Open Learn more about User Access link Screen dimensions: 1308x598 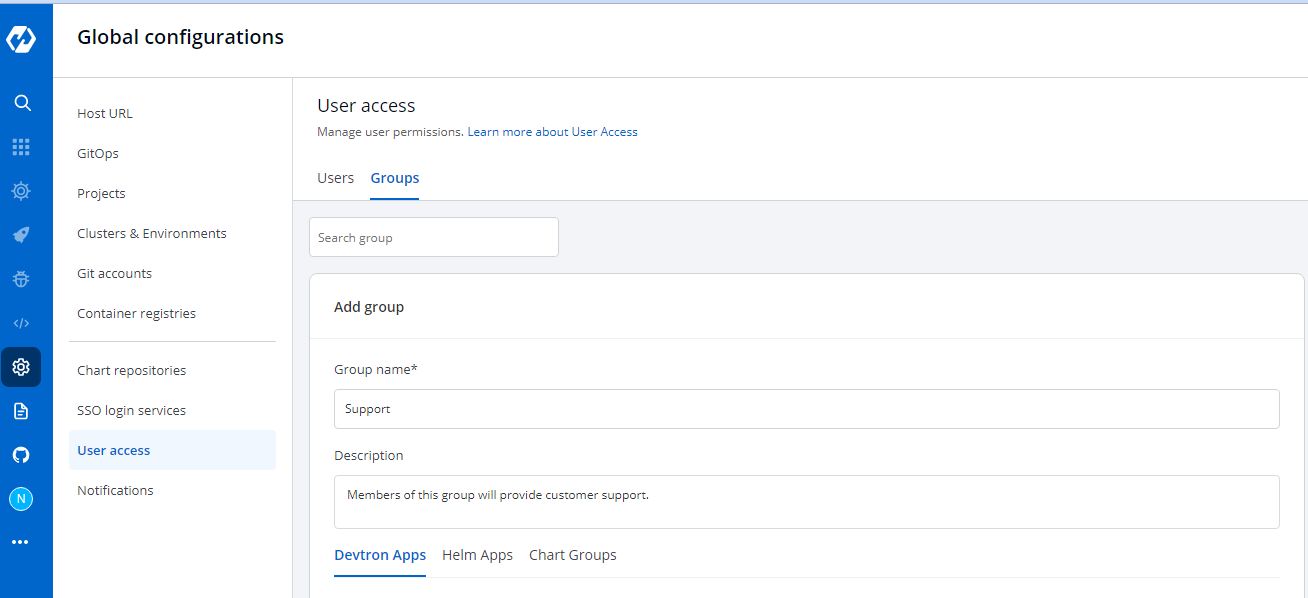point(552,132)
